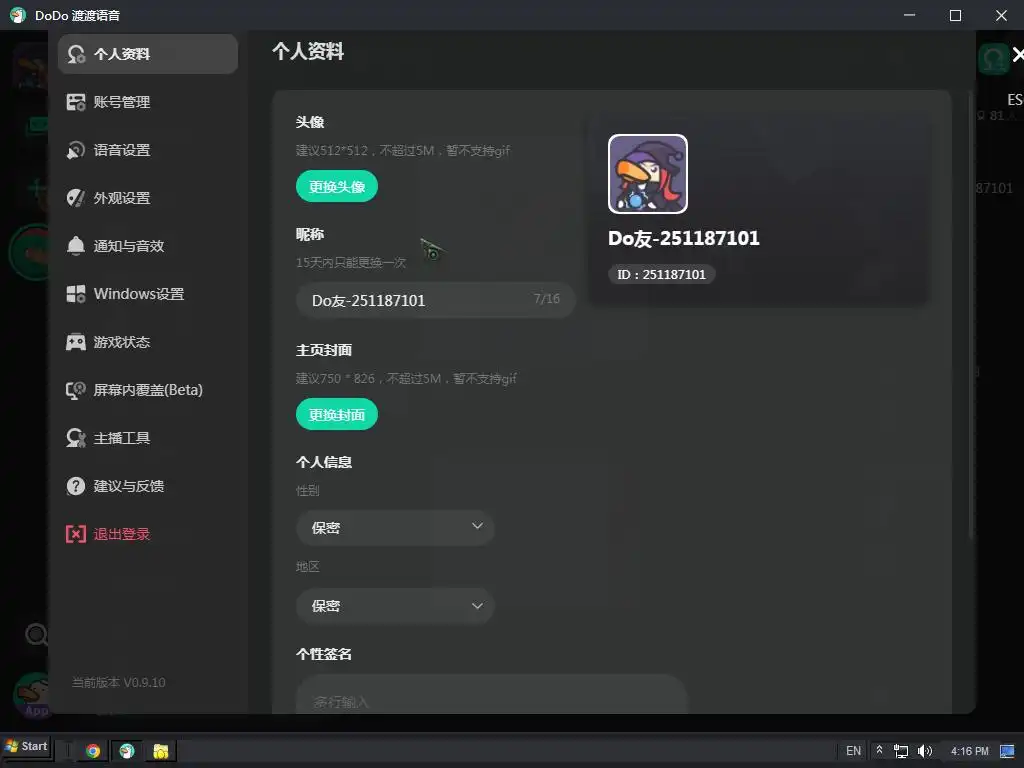Click 当前版本 V0.9.10 version text
1024x768 pixels.
click(118, 682)
